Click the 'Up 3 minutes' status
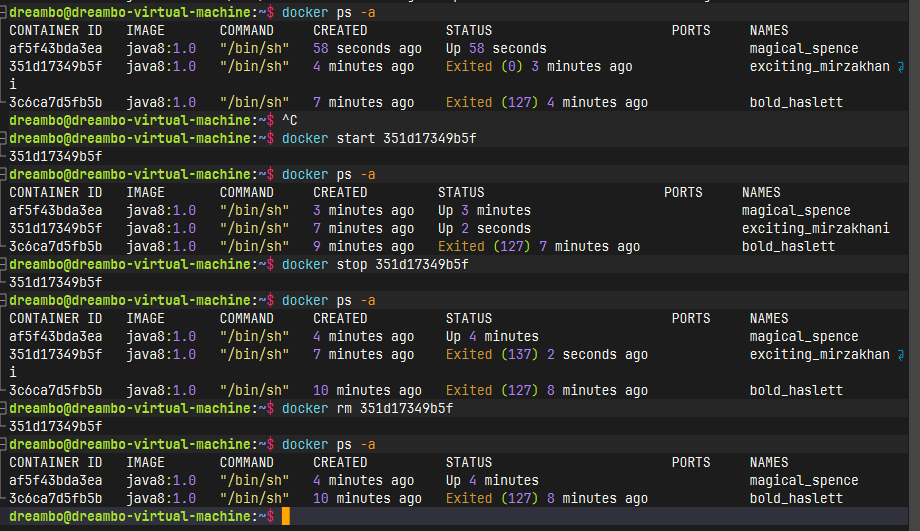The height and width of the screenshot is (531, 920). (x=484, y=211)
